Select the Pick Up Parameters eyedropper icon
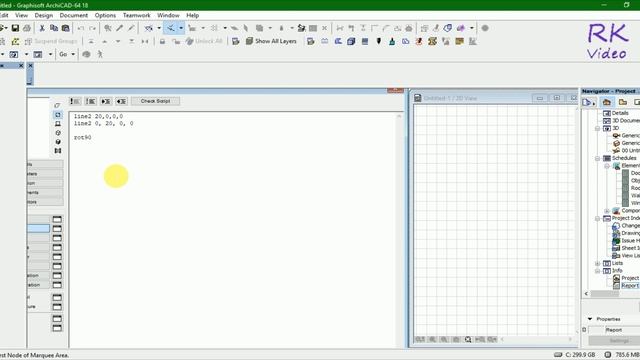Screen dimensions: 640x360 [120, 28]
